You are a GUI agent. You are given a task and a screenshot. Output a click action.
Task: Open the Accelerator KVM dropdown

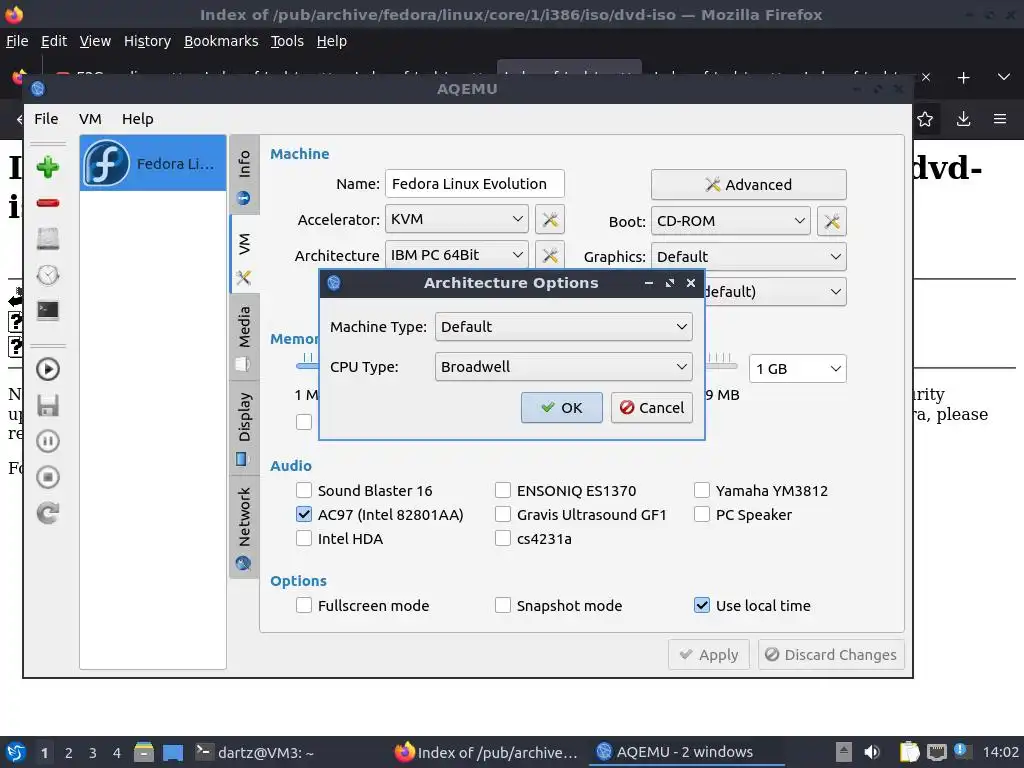pos(456,219)
